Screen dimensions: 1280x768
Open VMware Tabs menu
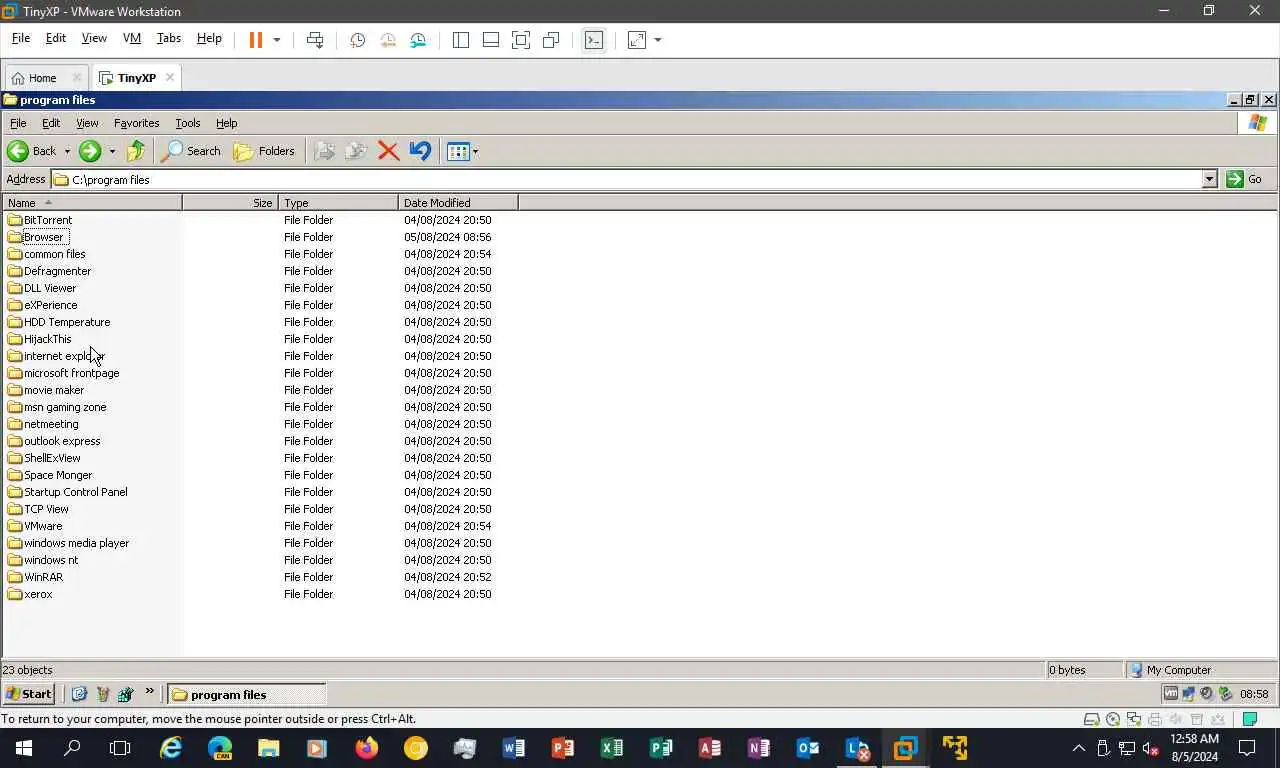pyautogui.click(x=169, y=38)
